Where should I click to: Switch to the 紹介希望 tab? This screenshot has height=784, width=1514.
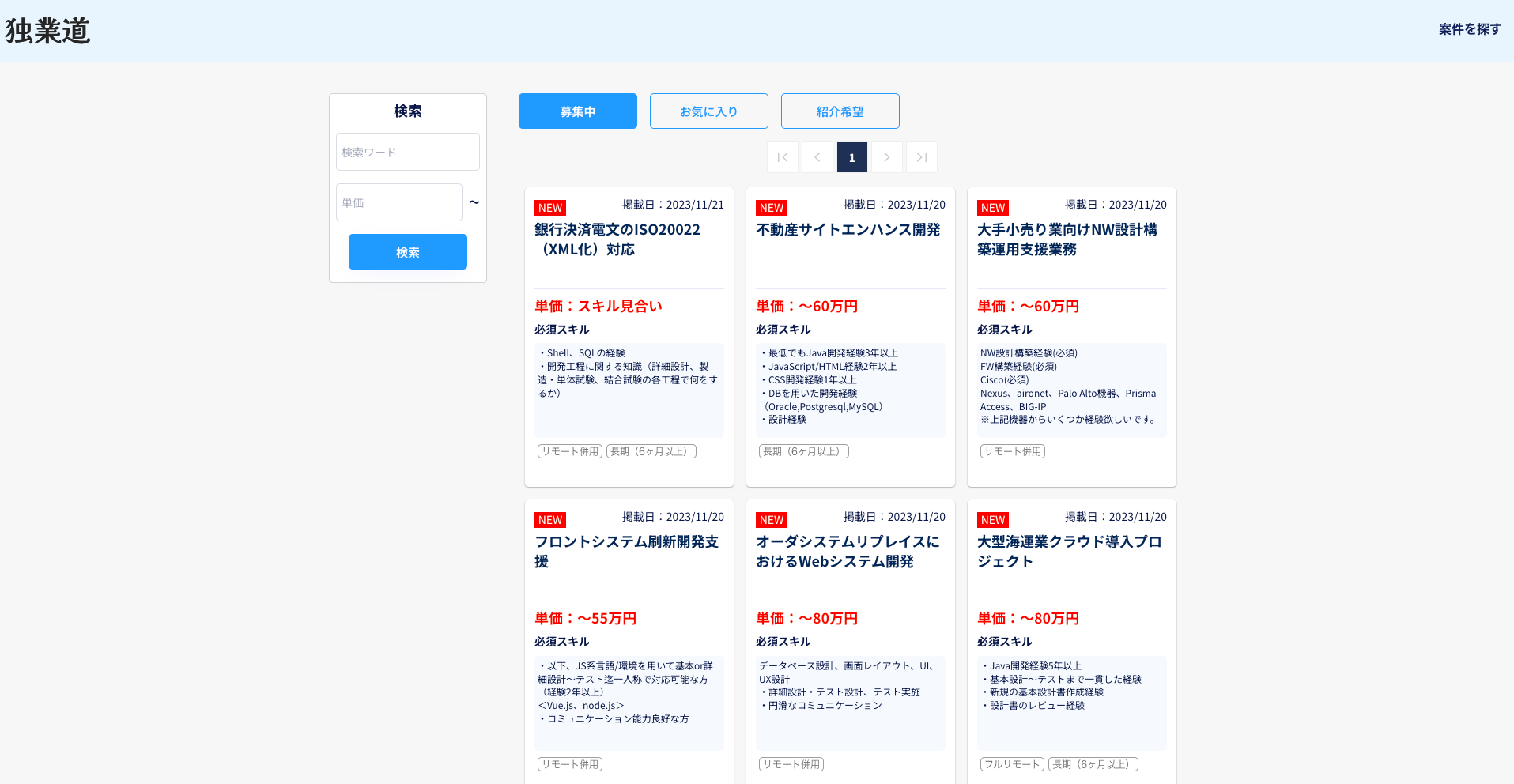(x=840, y=111)
